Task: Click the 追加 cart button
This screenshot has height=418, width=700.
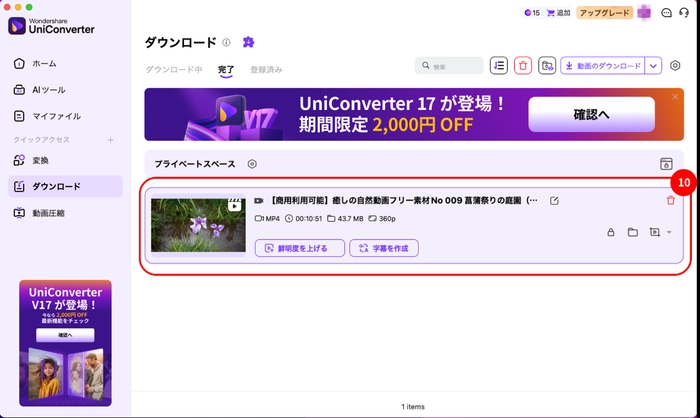Action: click(558, 13)
